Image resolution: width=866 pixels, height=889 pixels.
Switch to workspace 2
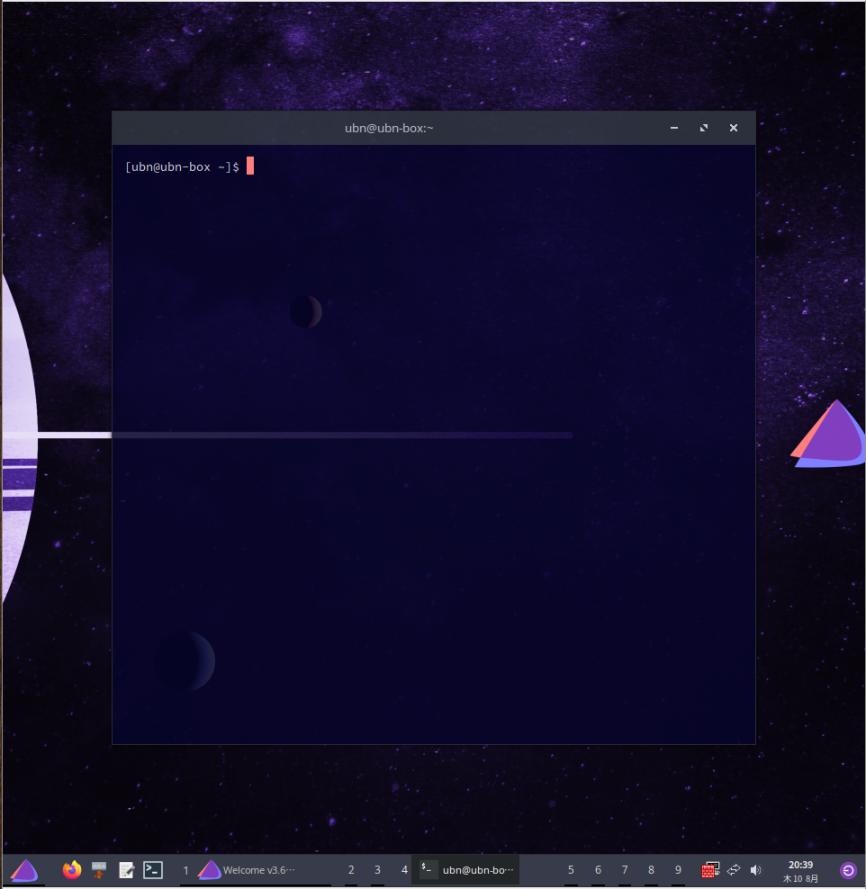pos(351,870)
